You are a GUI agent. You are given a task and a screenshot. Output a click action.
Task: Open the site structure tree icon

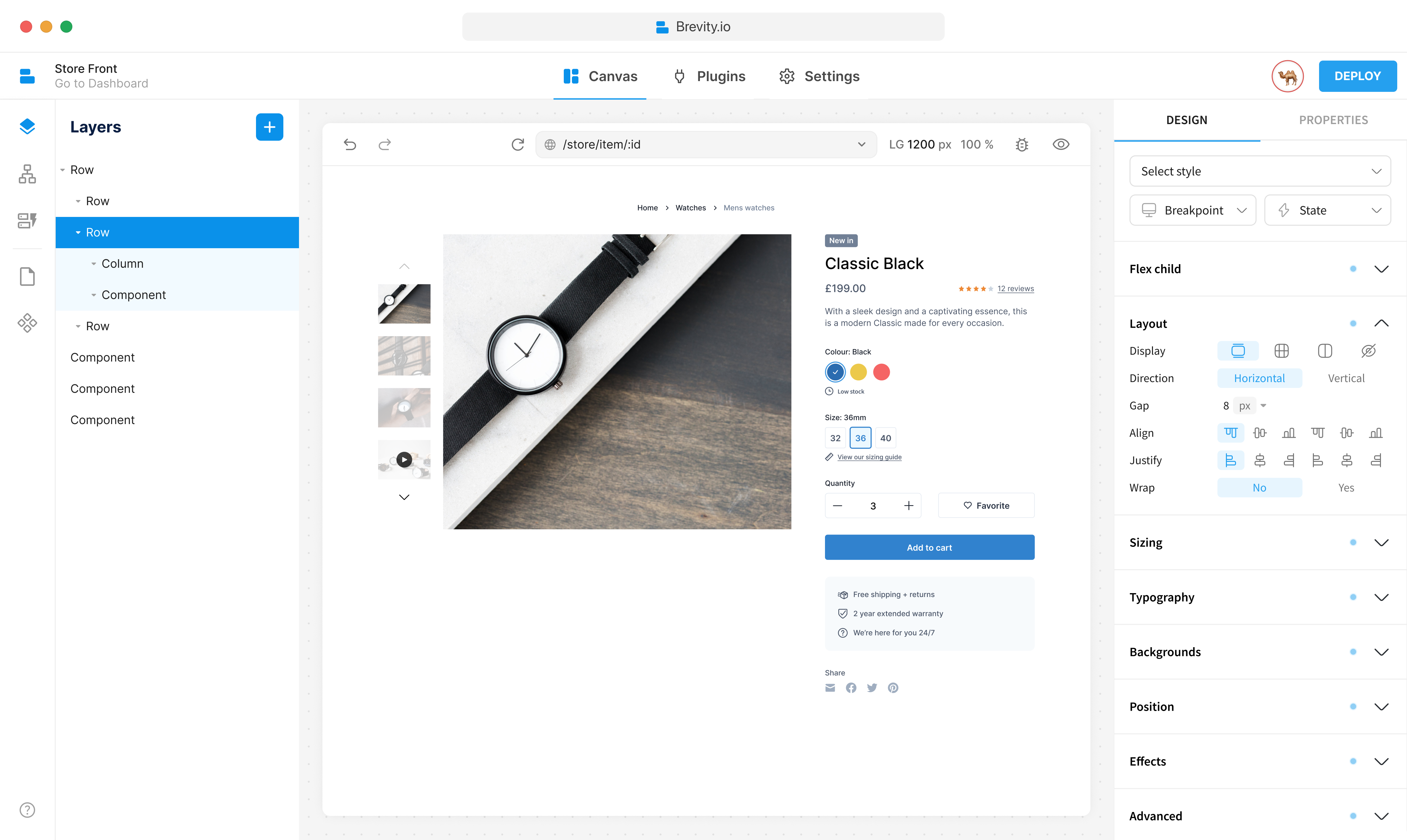[x=27, y=174]
